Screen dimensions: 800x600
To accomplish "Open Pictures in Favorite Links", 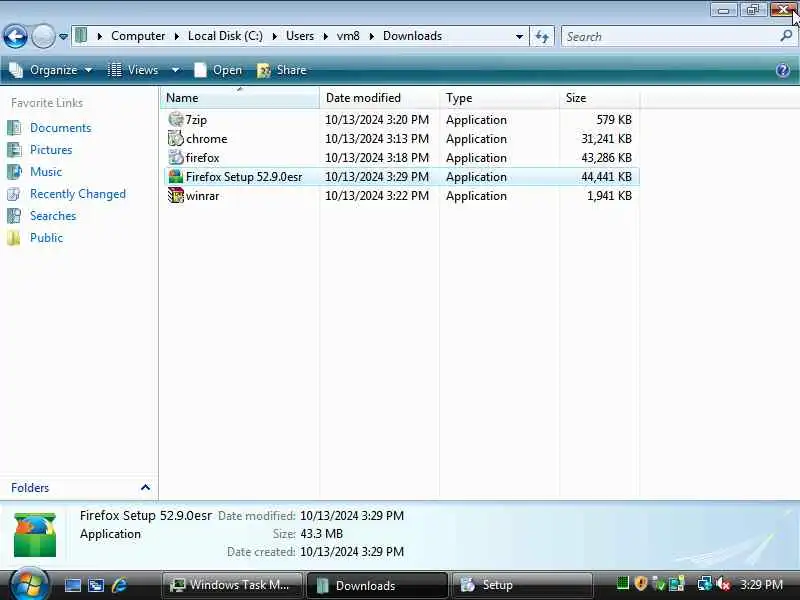I will (x=51, y=149).
